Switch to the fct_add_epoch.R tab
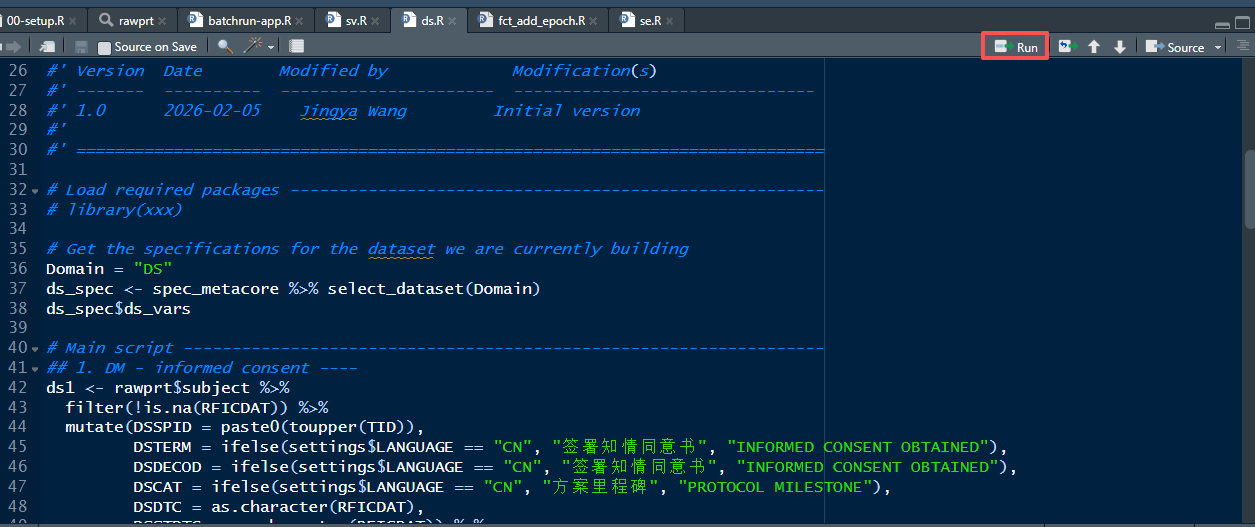This screenshot has width=1255, height=527. point(541,20)
